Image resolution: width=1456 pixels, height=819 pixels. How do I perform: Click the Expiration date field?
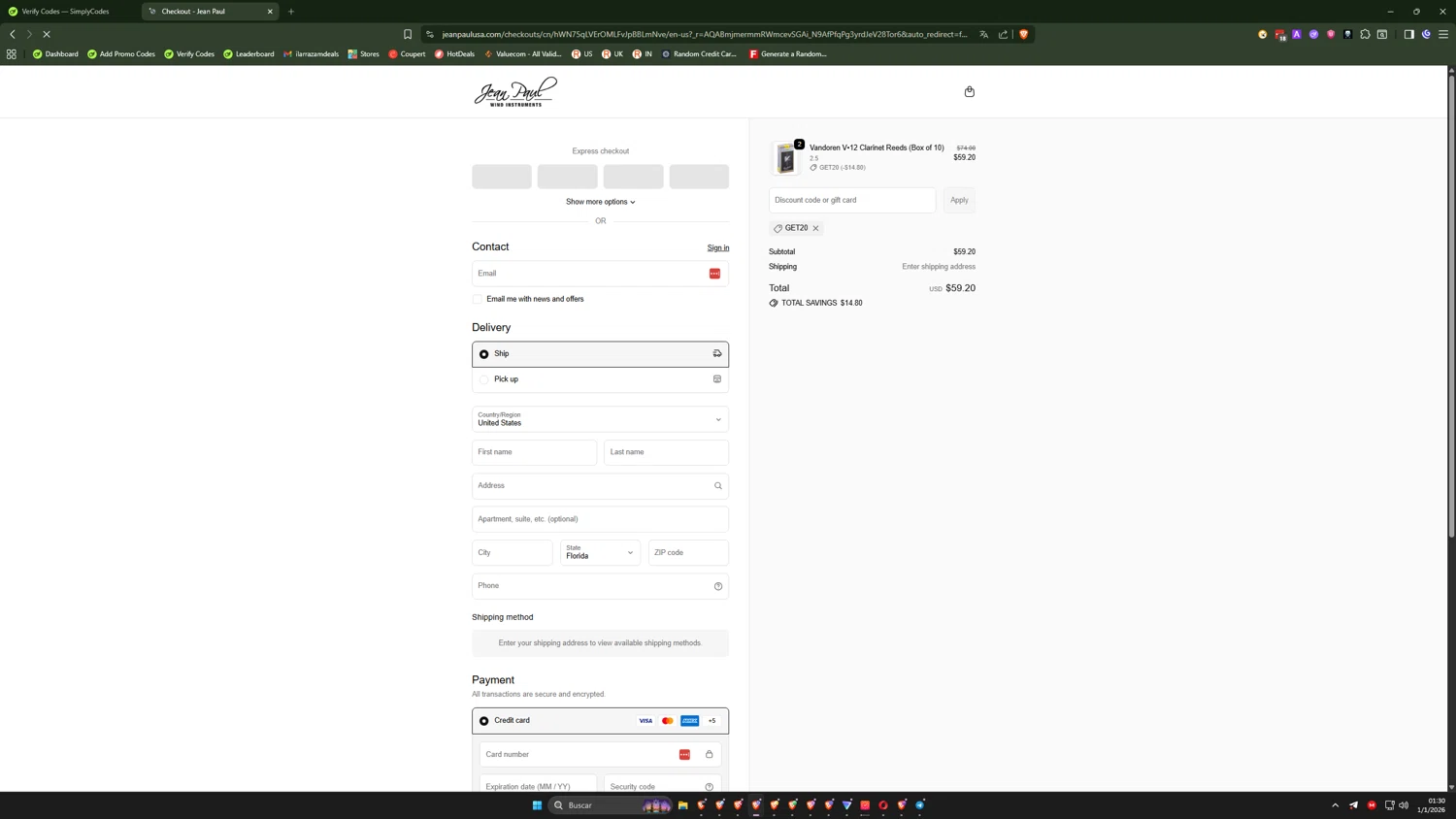pyautogui.click(x=539, y=785)
